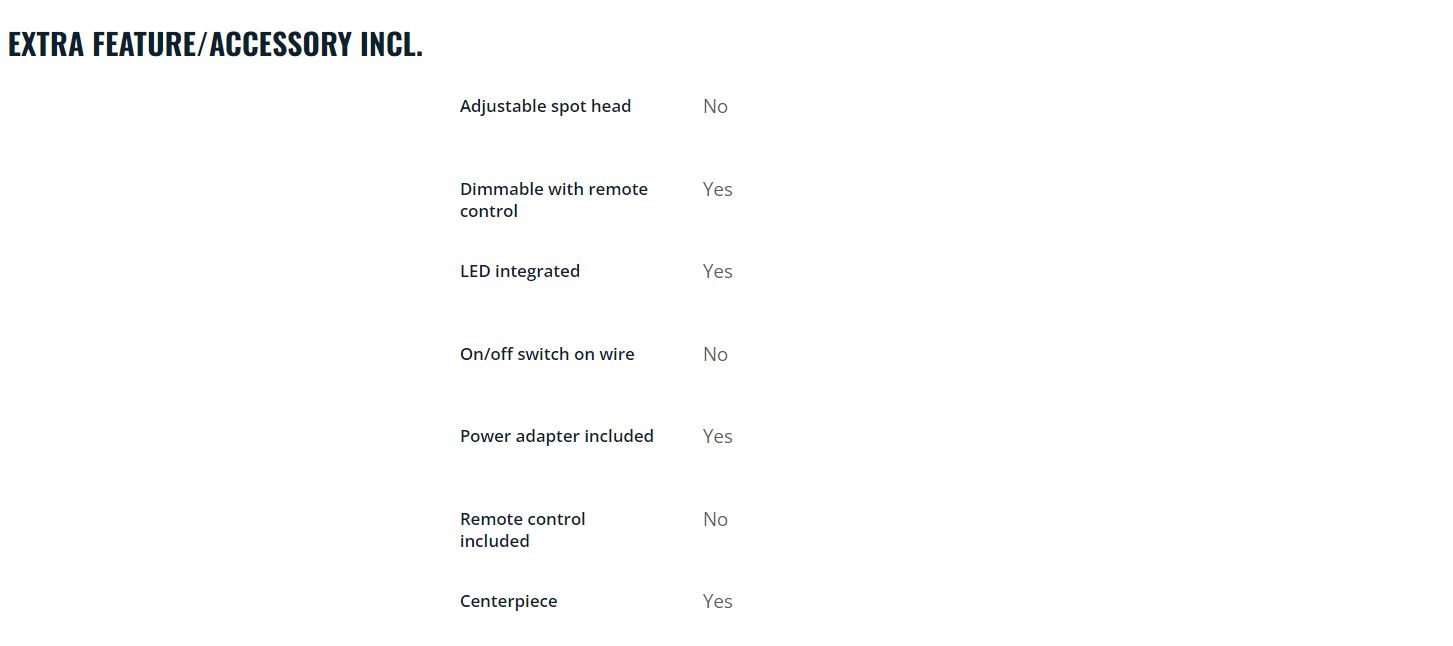Click the Yes value for Dimmable with remote control

point(718,189)
